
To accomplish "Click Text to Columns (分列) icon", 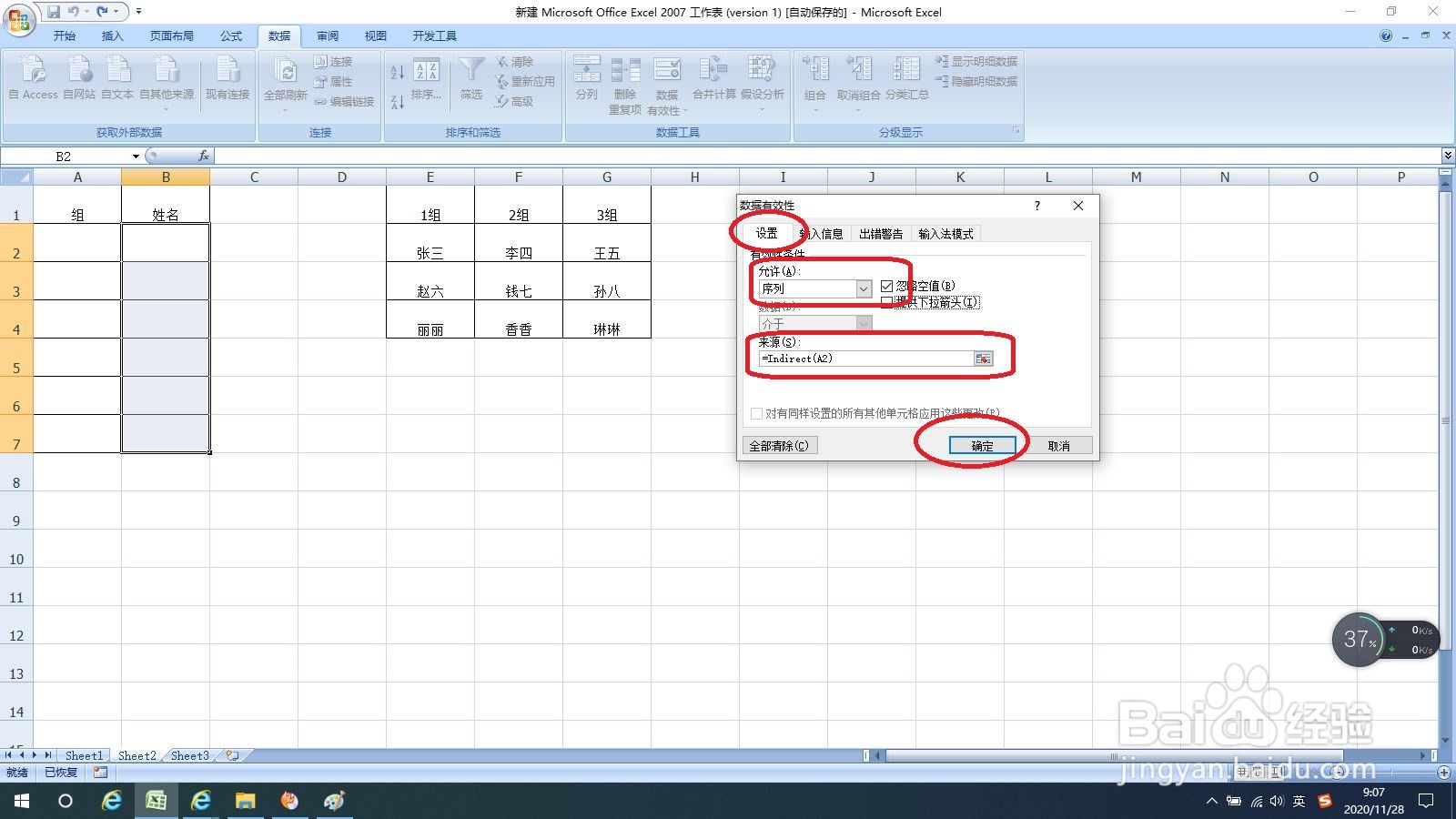I will pyautogui.click(x=587, y=69).
